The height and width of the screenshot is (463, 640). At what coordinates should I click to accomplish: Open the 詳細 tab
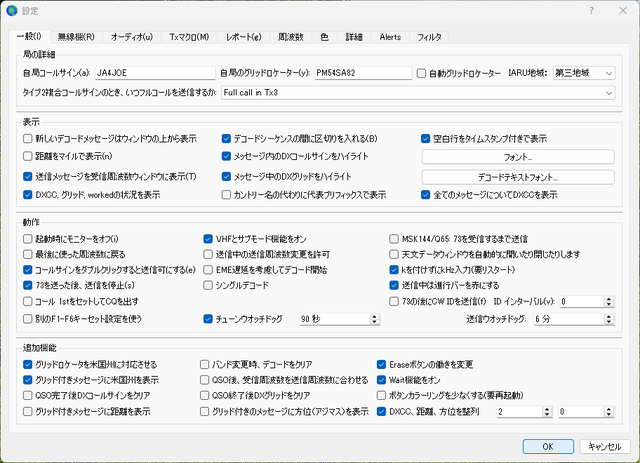pyautogui.click(x=354, y=37)
